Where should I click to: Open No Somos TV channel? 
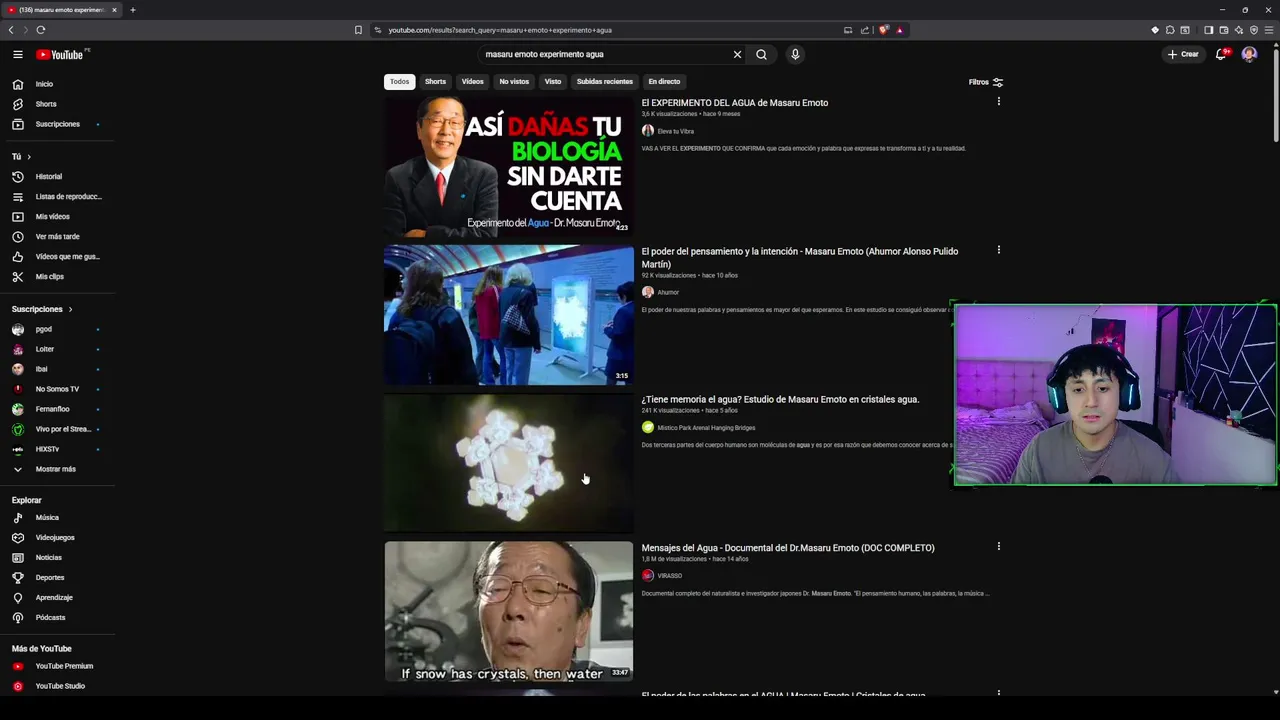click(57, 389)
